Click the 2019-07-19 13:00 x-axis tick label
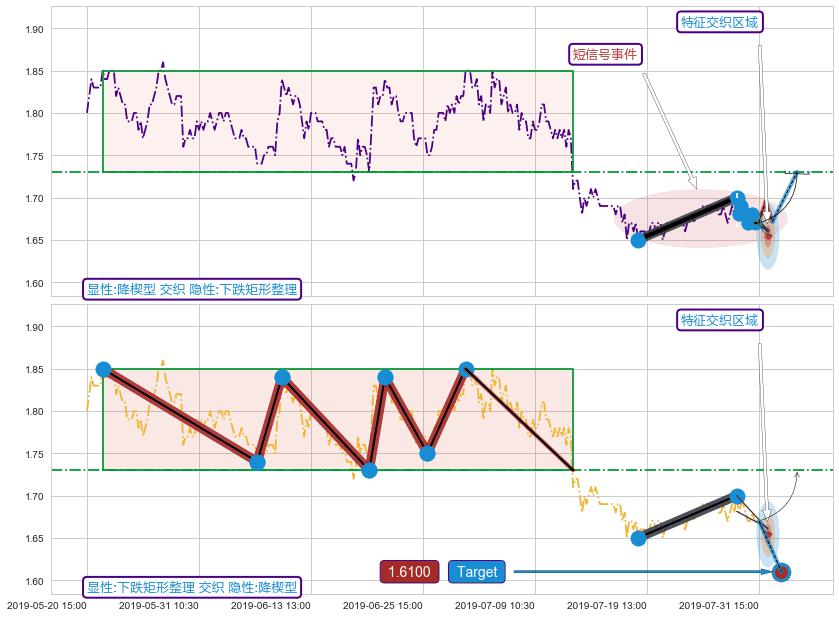 click(606, 605)
